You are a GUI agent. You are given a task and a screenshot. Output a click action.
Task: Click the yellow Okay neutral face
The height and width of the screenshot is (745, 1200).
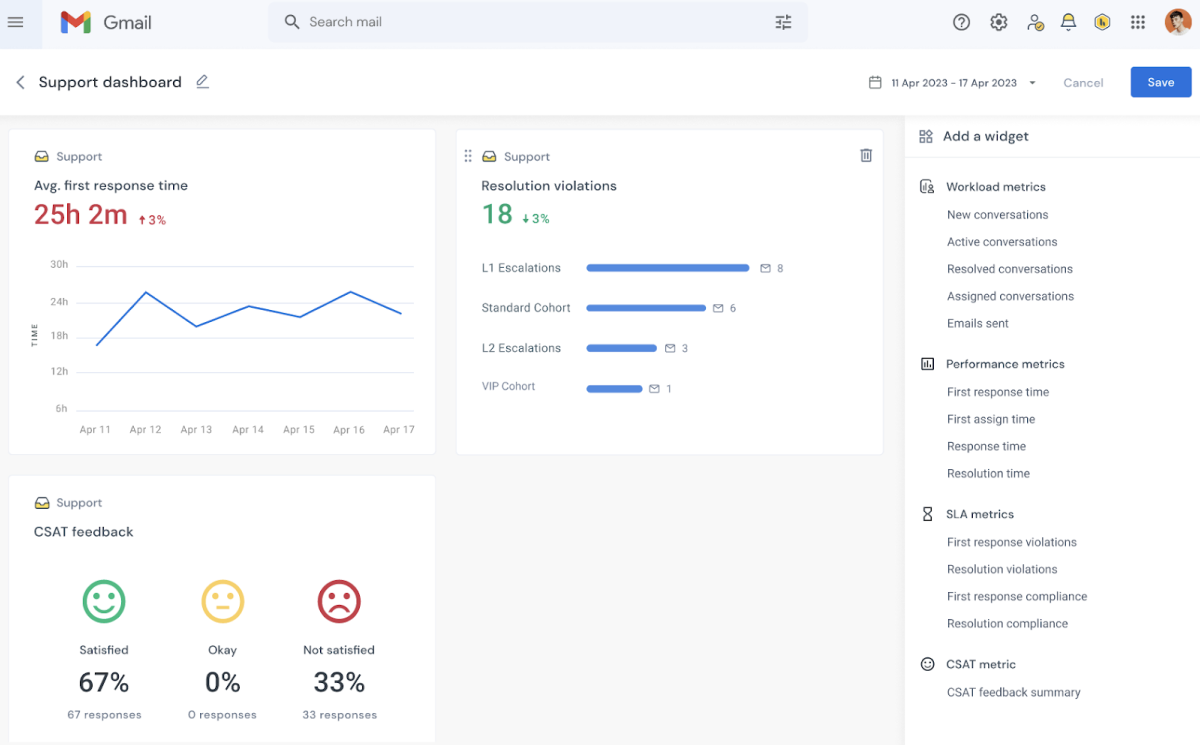pyautogui.click(x=222, y=601)
